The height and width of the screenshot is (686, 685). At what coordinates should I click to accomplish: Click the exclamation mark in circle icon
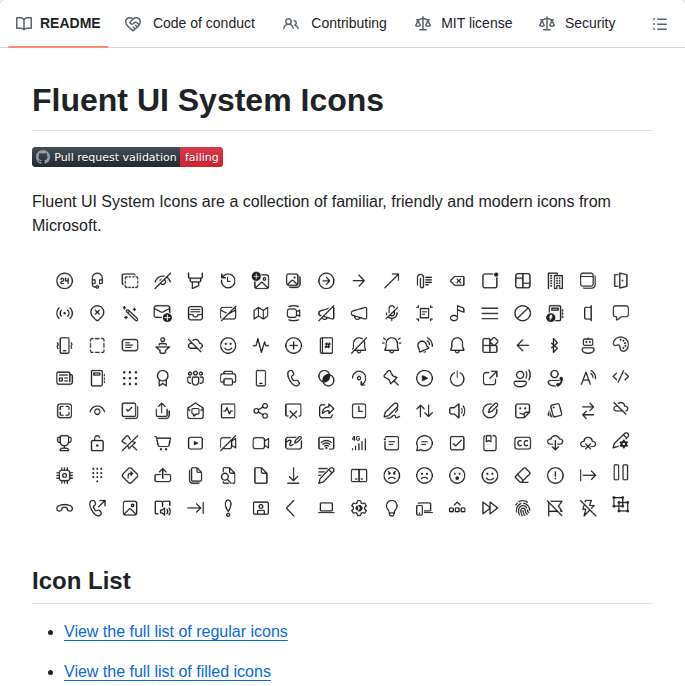[555, 476]
